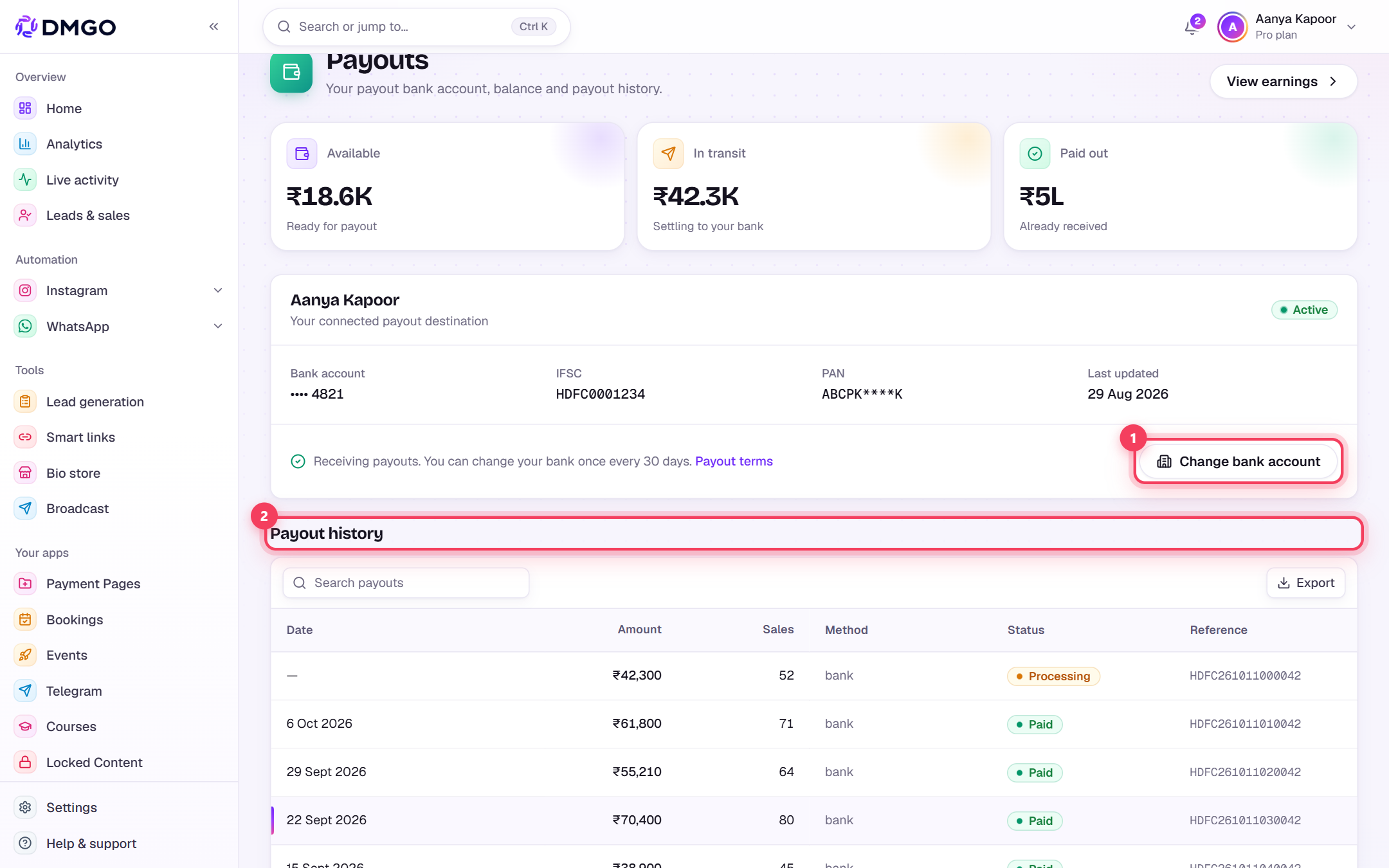Open the Analytics chart icon
Screen dimensions: 1389x868
pos(25,144)
